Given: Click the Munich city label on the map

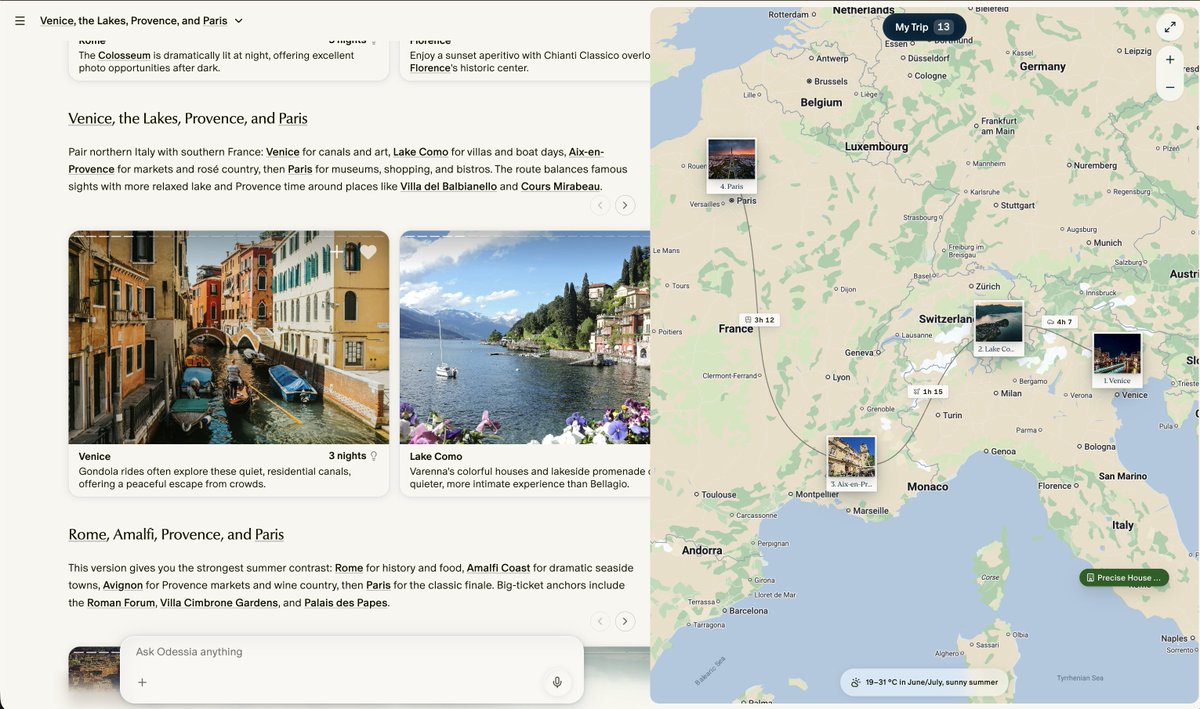Looking at the screenshot, I should pos(1108,243).
